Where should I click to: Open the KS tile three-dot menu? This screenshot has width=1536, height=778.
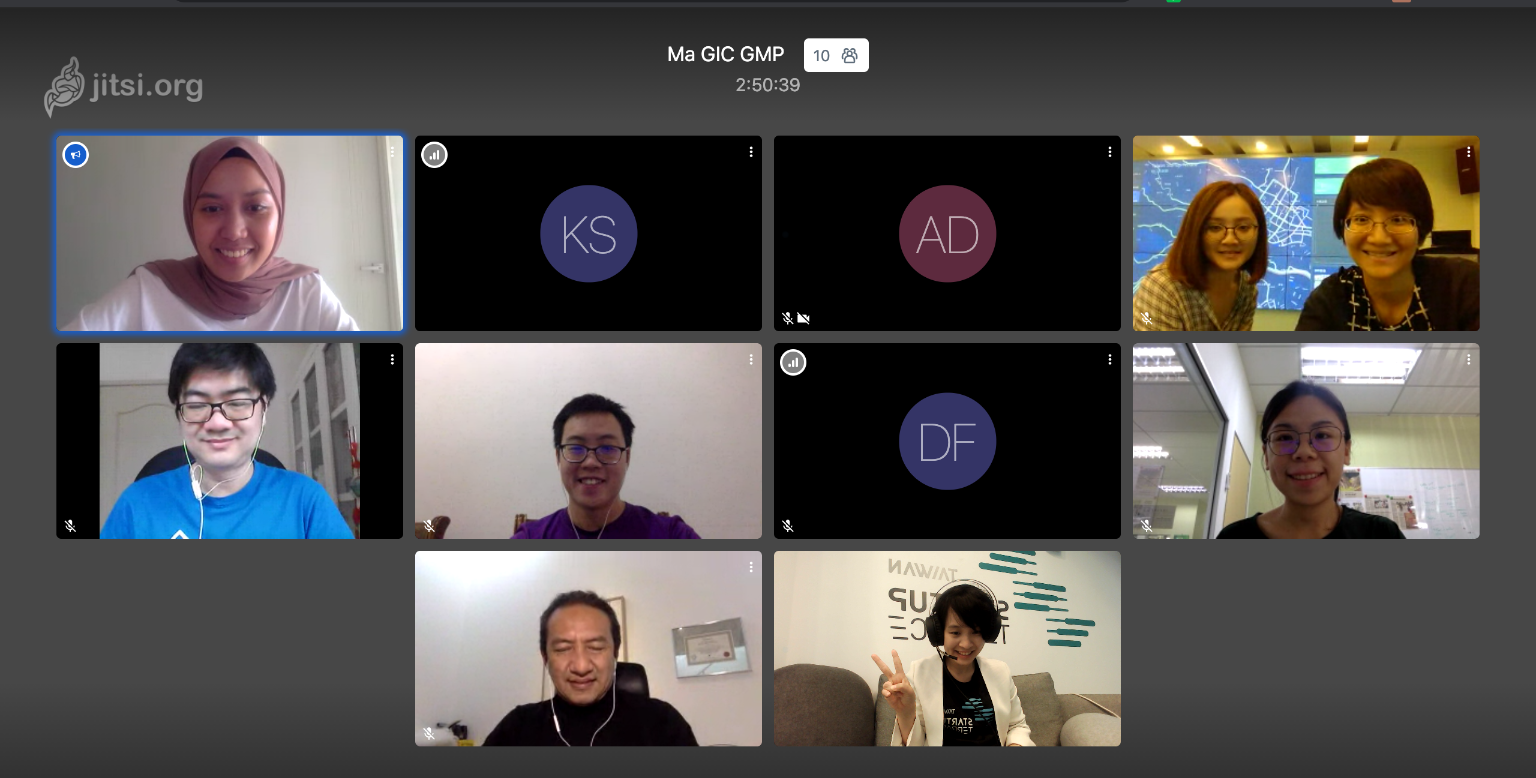pyautogui.click(x=751, y=152)
